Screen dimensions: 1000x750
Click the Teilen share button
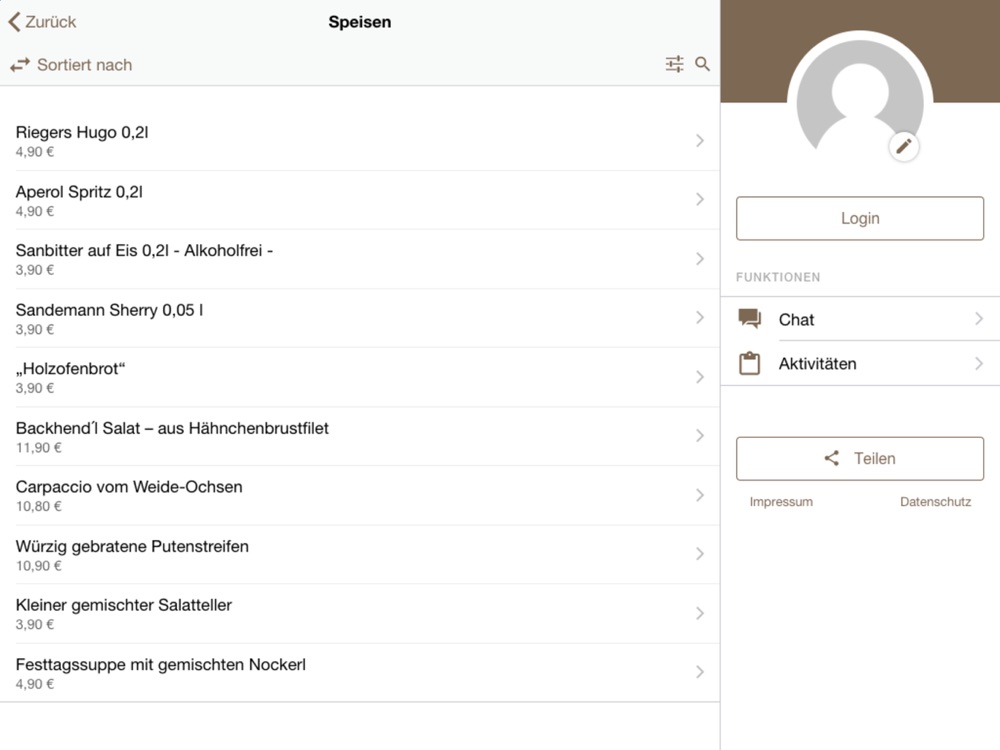click(x=860, y=459)
